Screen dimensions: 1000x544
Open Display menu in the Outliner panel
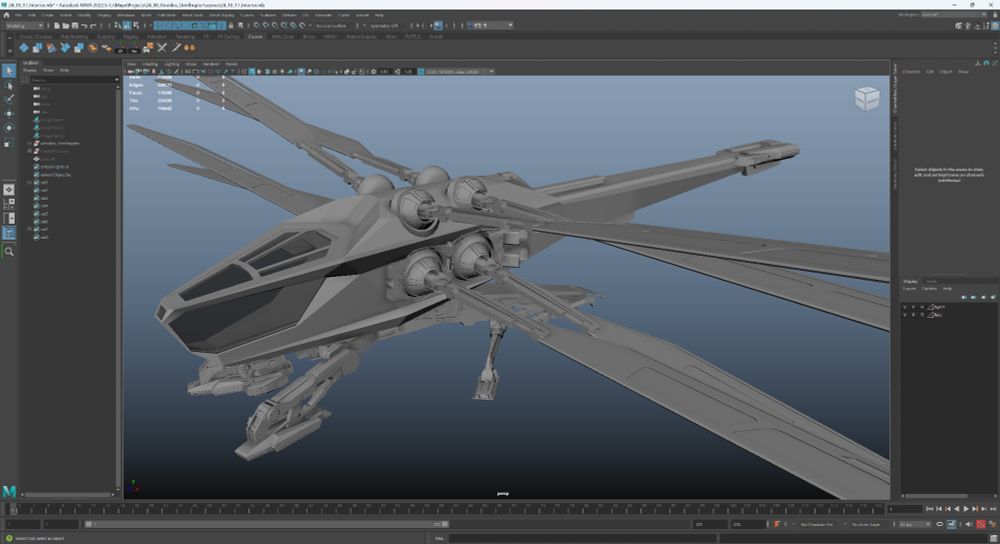30,70
